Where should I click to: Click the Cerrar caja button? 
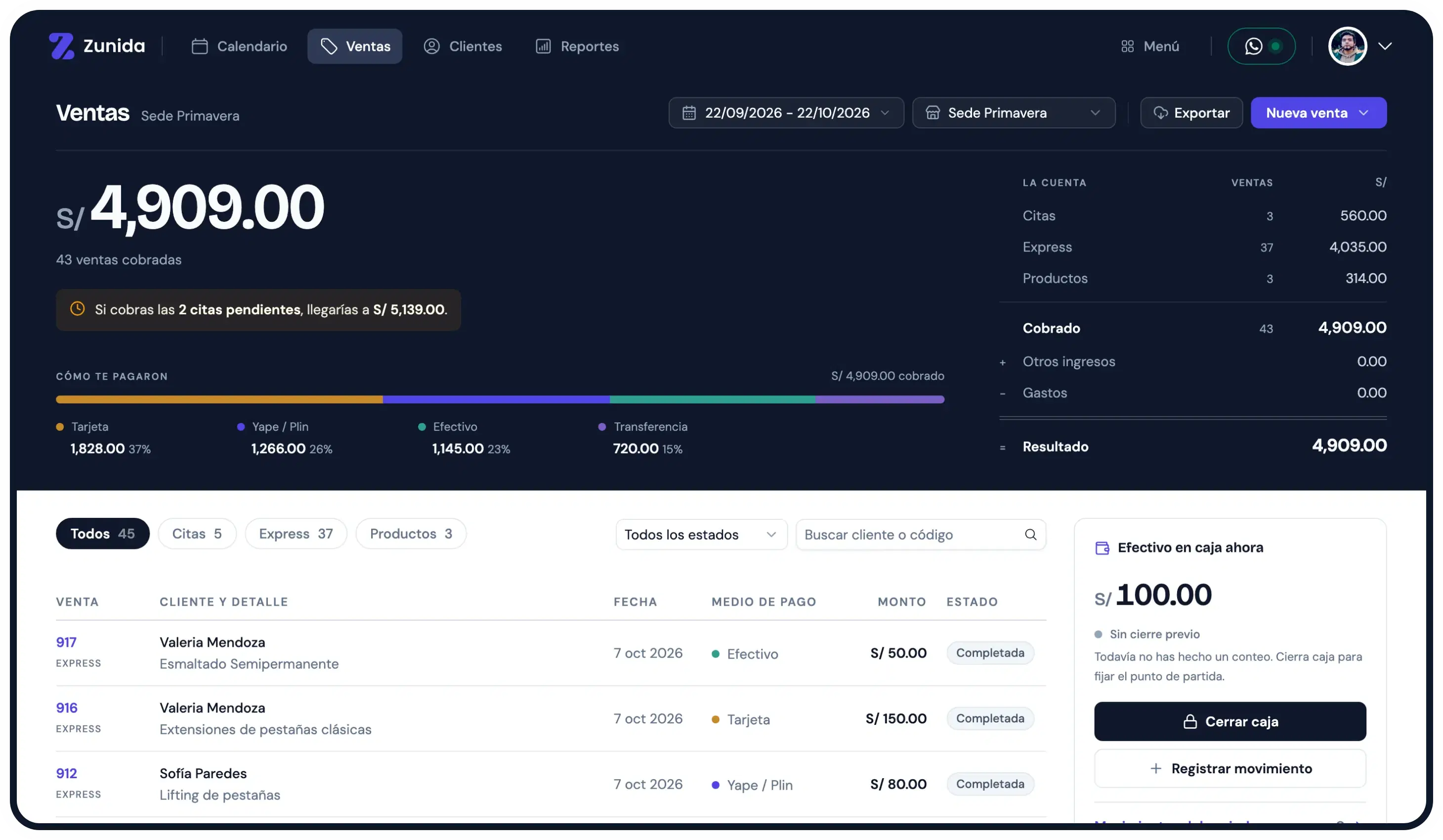[x=1230, y=721]
